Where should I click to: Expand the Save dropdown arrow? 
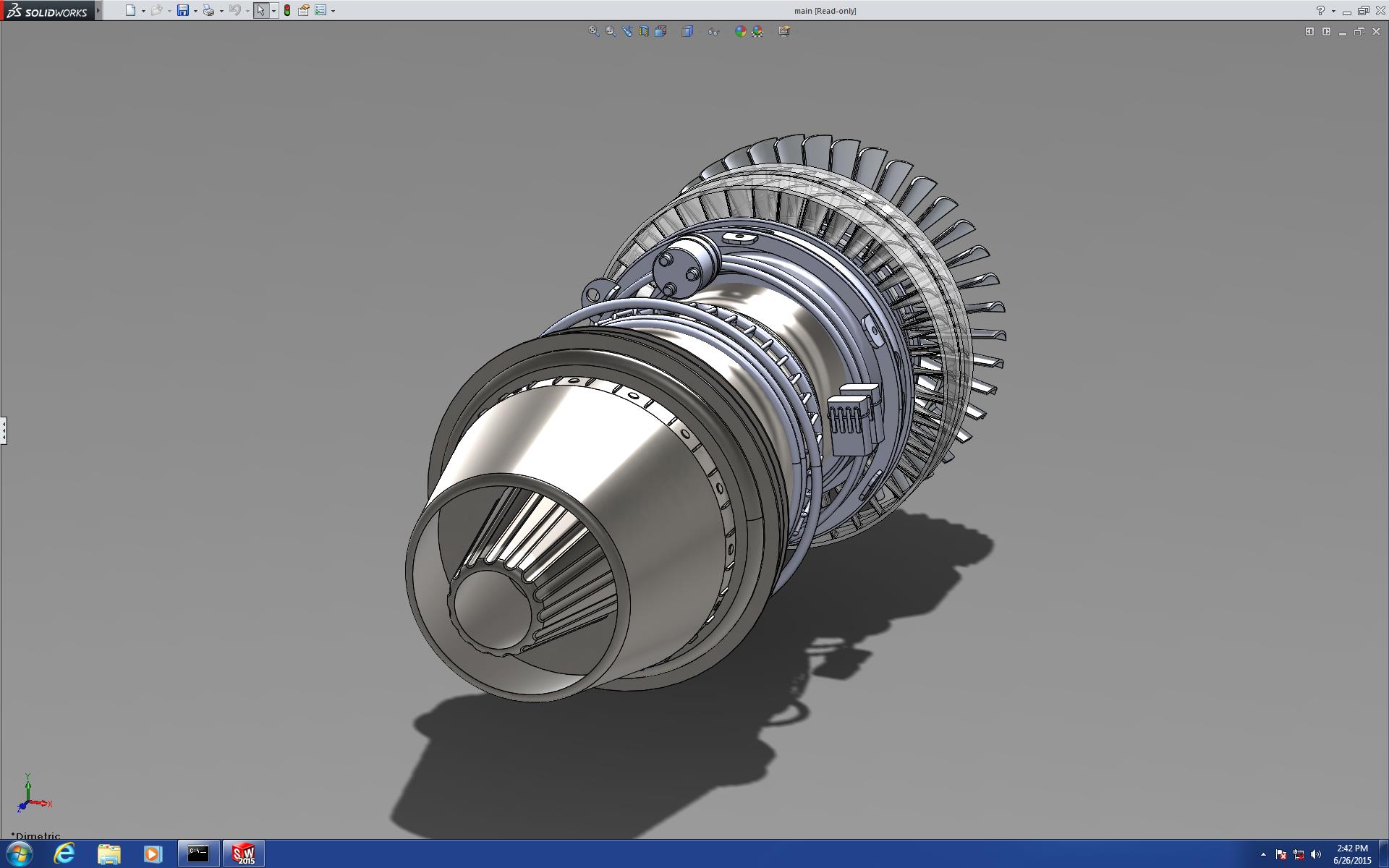tap(195, 11)
